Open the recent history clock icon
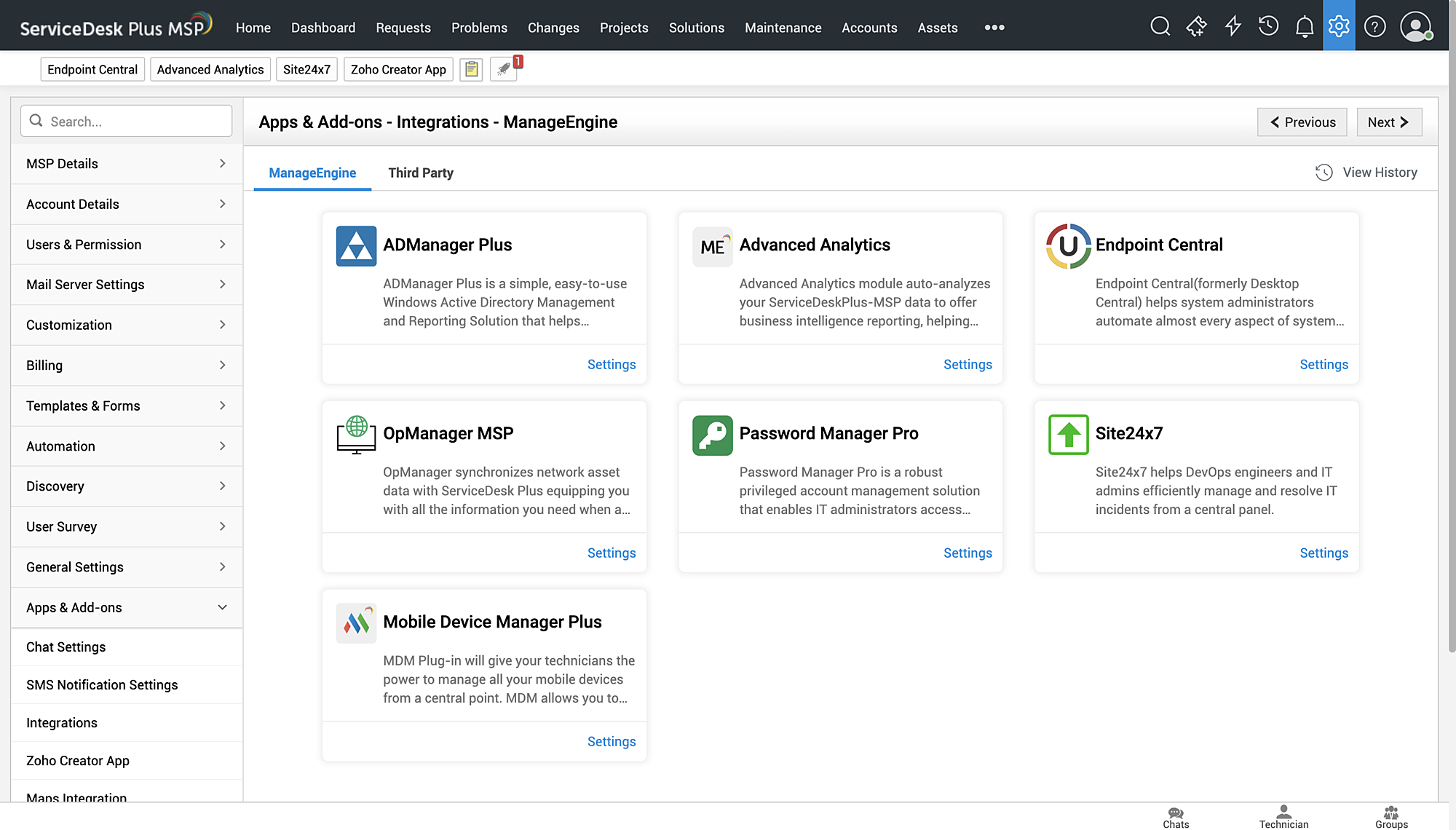The width and height of the screenshot is (1456, 830). 1268,27
